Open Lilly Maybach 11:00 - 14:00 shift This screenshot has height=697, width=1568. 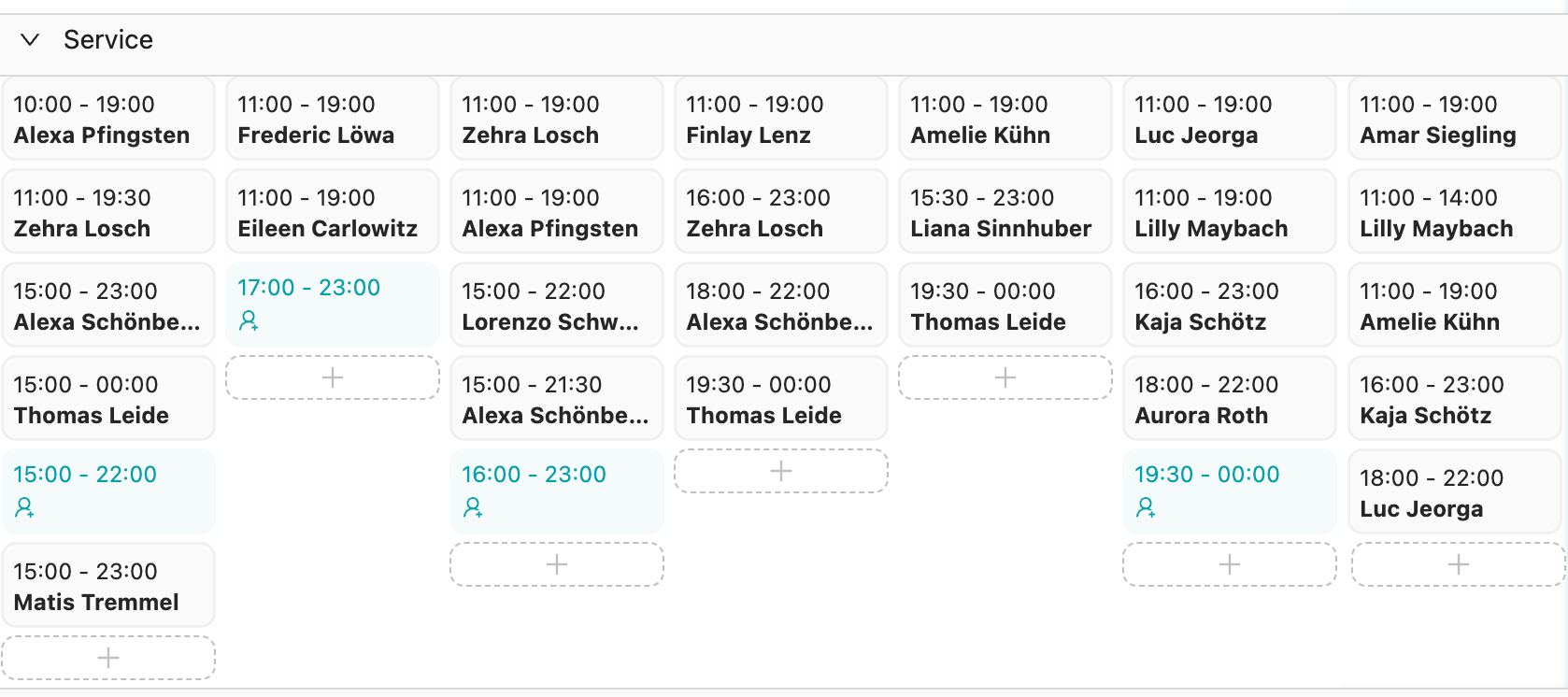(x=1454, y=212)
